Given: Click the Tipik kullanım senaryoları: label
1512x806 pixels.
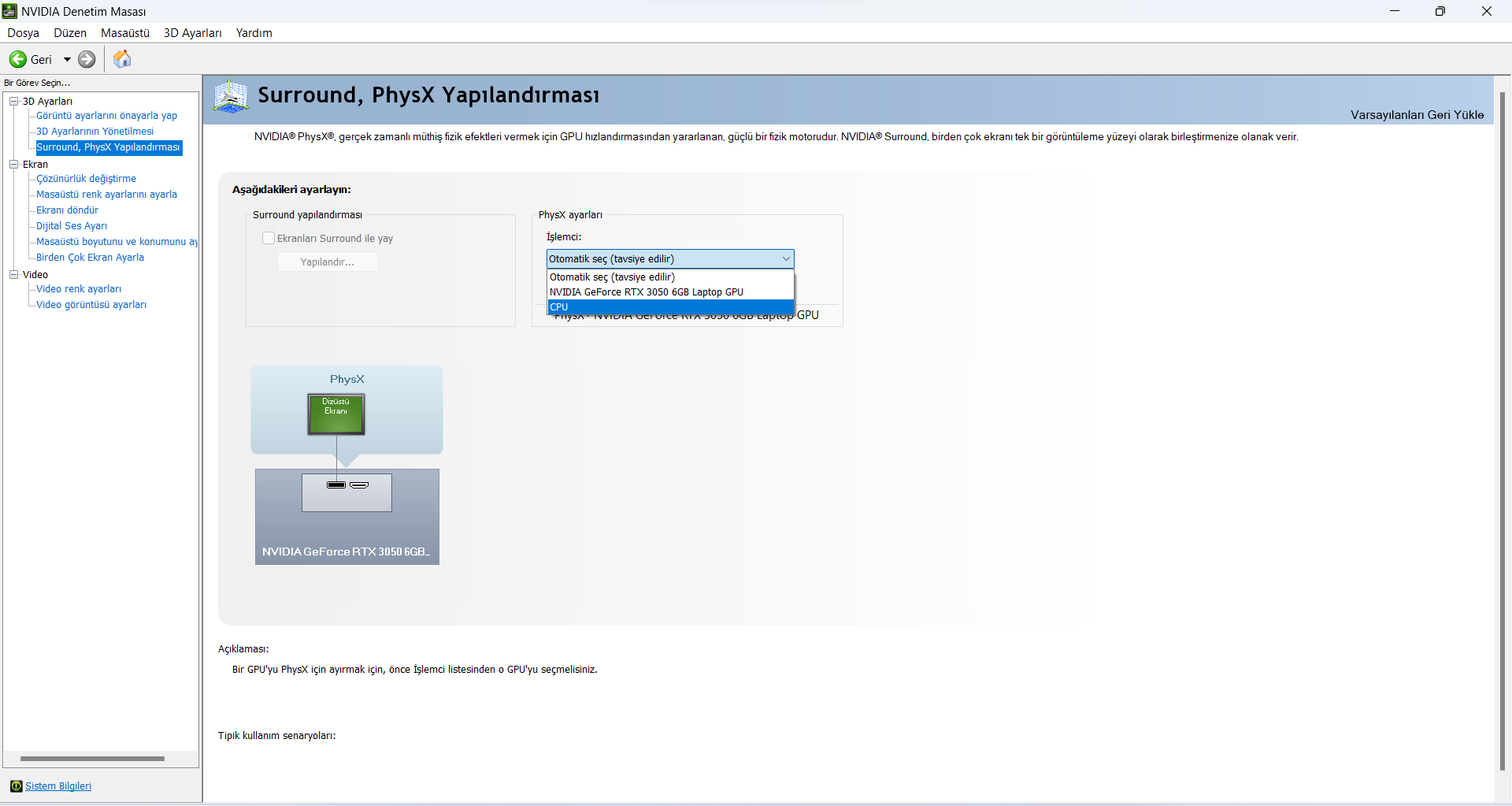Looking at the screenshot, I should 277,736.
